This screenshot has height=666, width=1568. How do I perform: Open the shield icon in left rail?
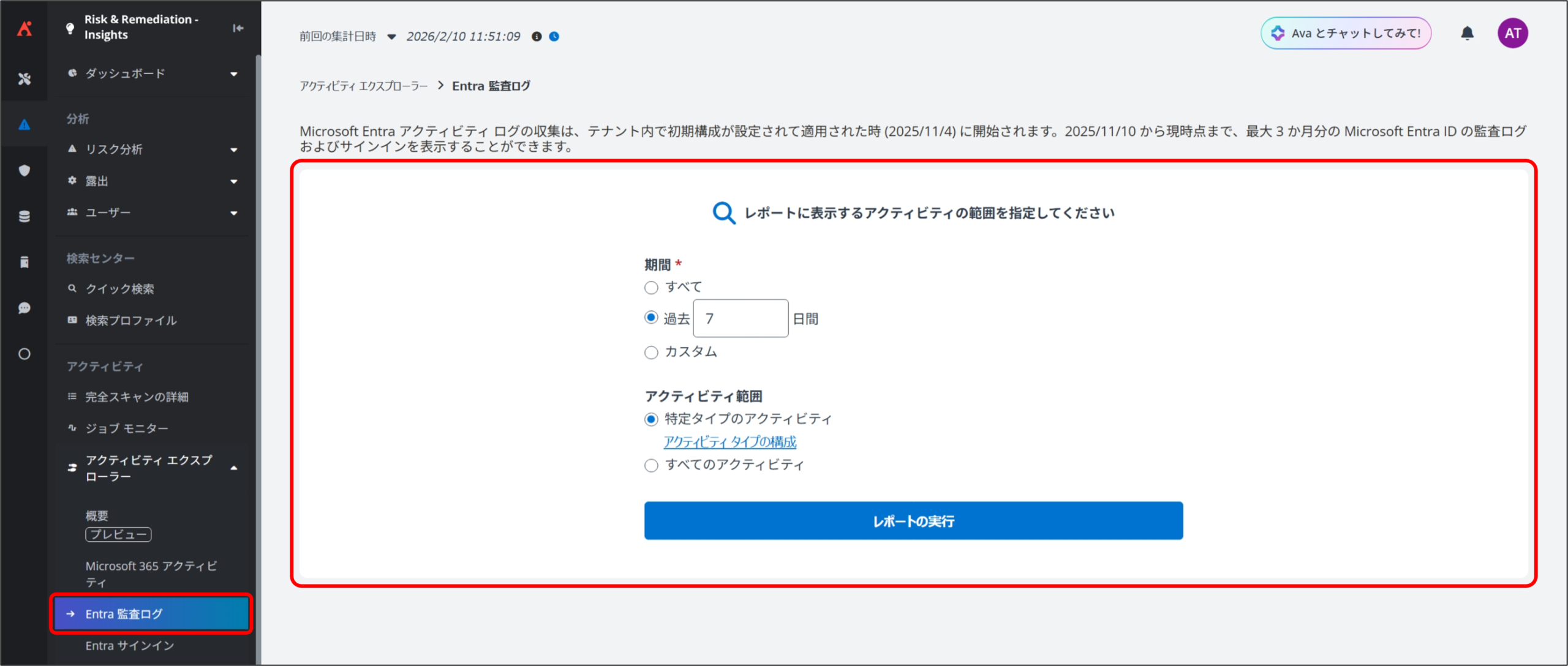point(24,171)
